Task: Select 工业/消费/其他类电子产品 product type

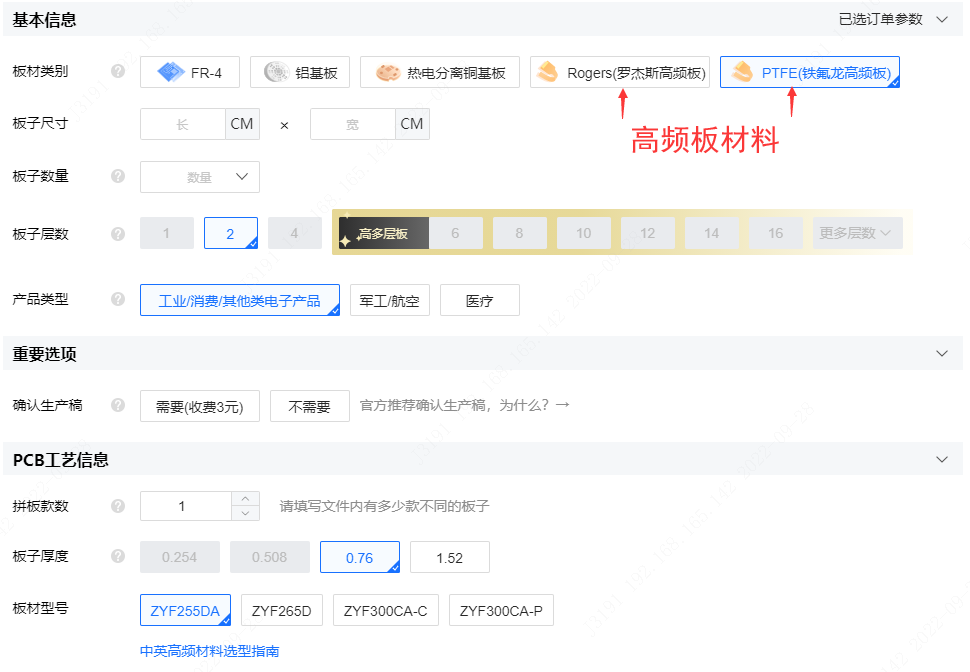Action: coord(240,300)
